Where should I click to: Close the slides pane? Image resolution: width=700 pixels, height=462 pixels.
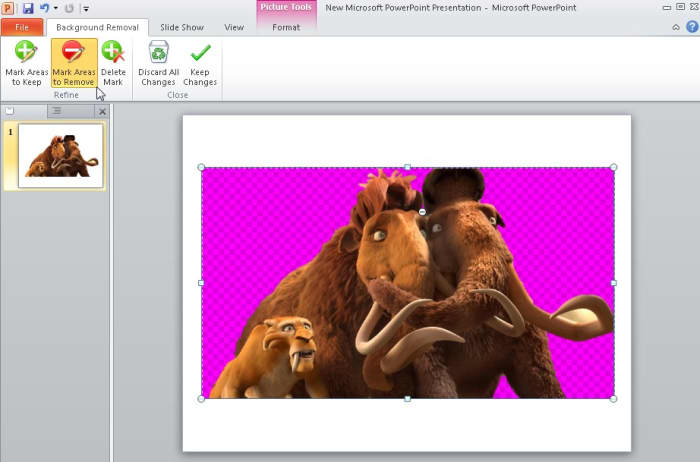102,111
